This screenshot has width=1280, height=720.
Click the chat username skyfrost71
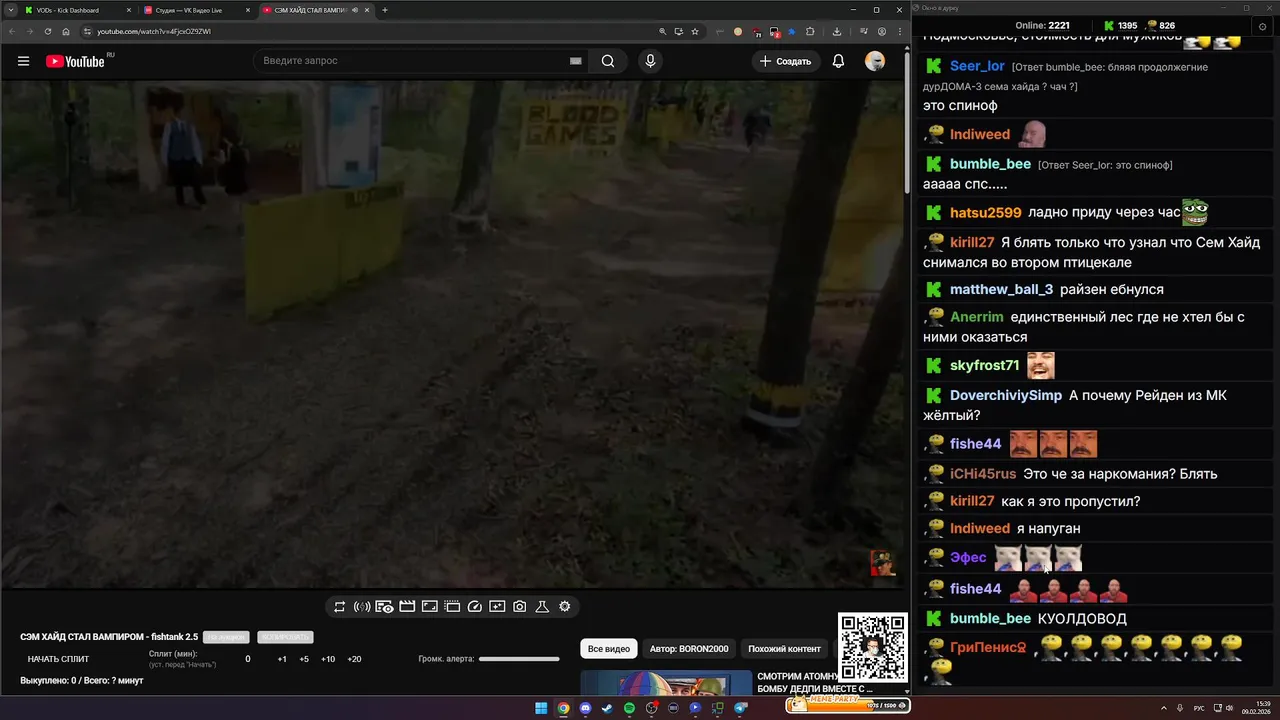(x=984, y=365)
